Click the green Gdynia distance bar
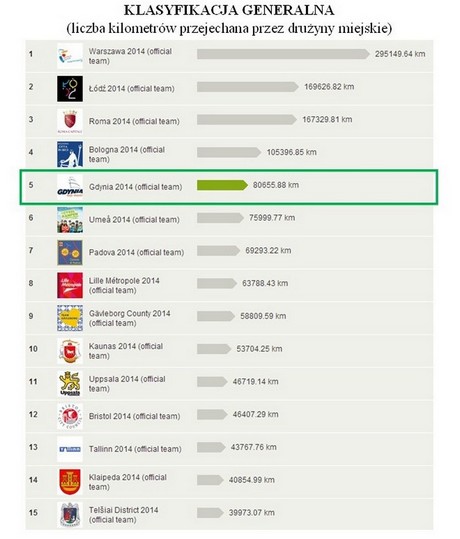 coord(222,185)
